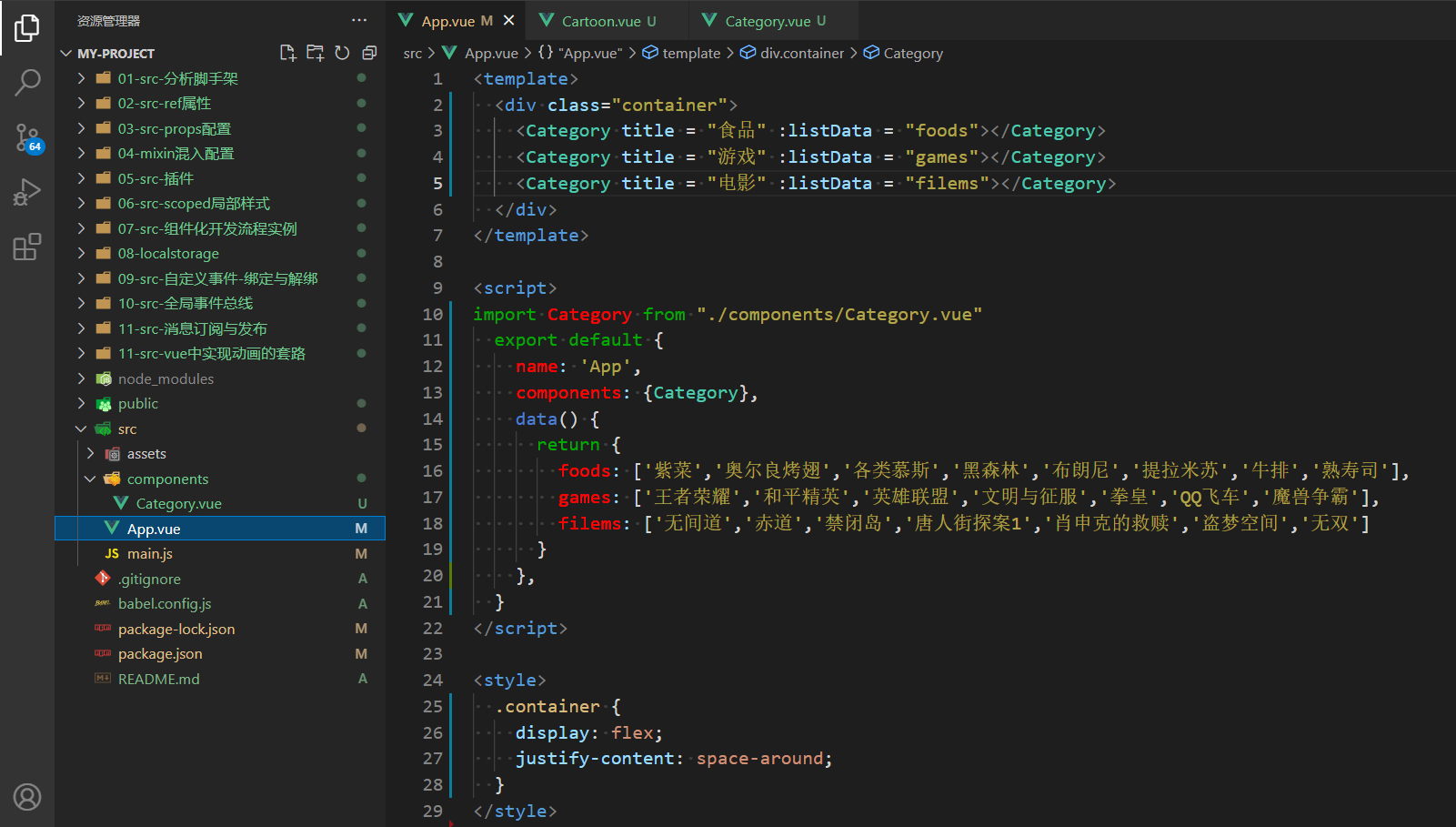Open the Run and Debug view
The image size is (1456, 827).
[27, 192]
